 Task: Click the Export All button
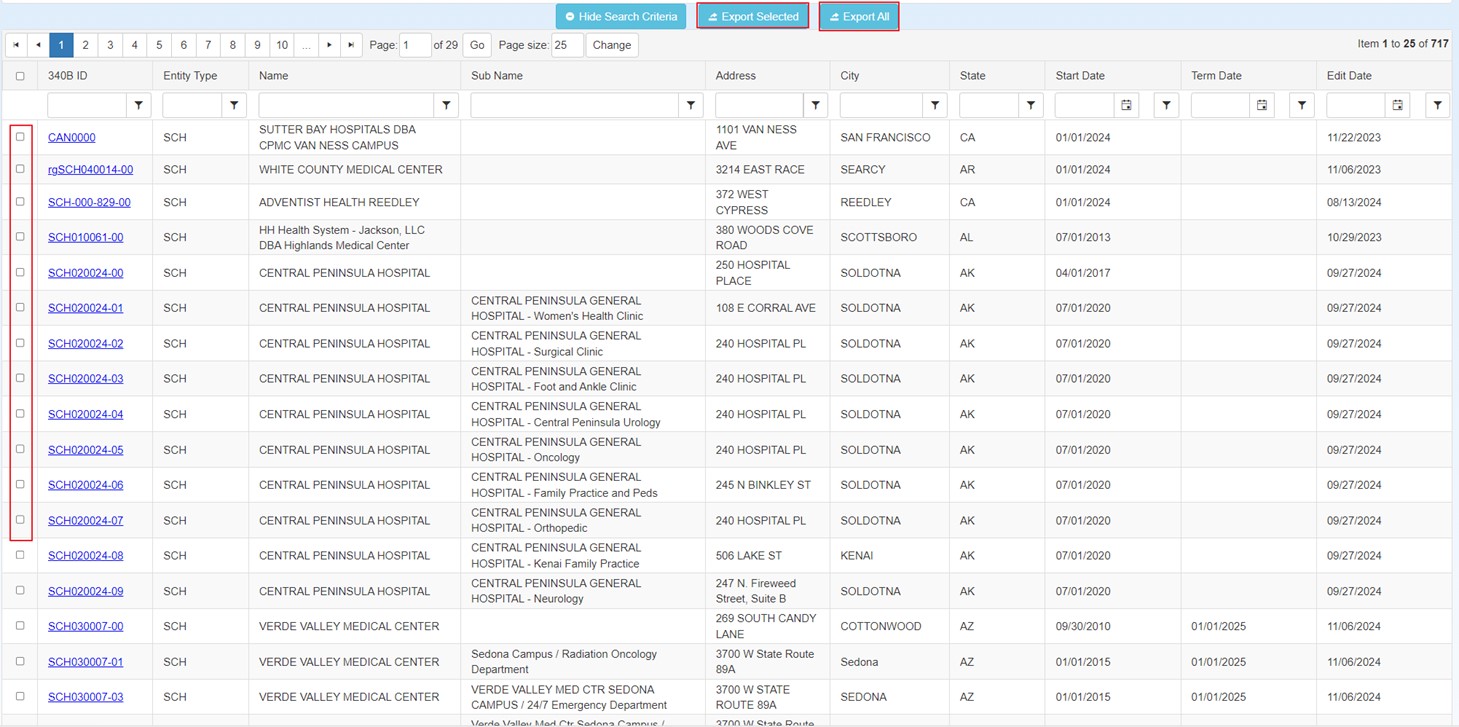tap(859, 16)
